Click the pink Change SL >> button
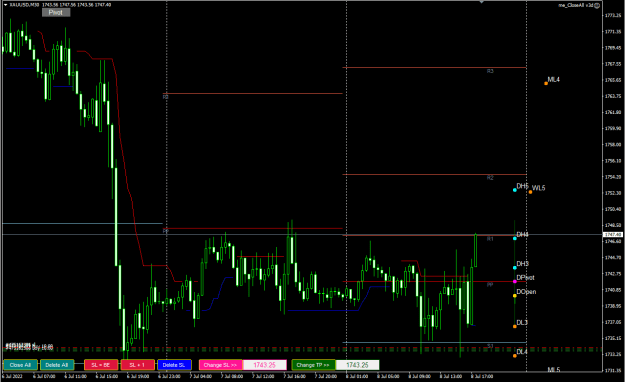The image size is (625, 382). coord(220,365)
